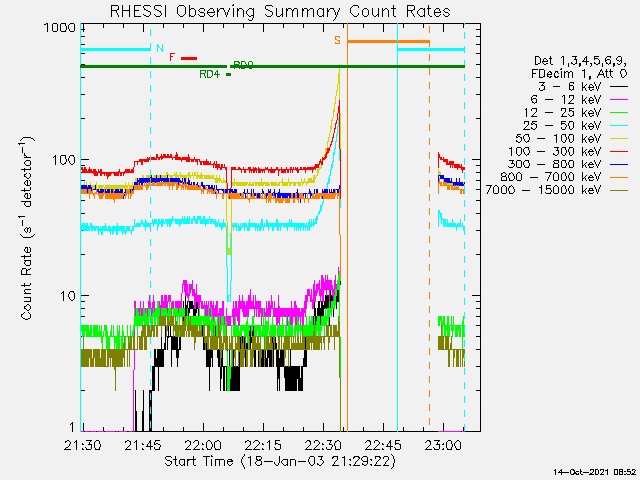Click the orange SAA interval bar next to S
Image resolution: width=640 pixels, height=480 pixels.
point(388,42)
